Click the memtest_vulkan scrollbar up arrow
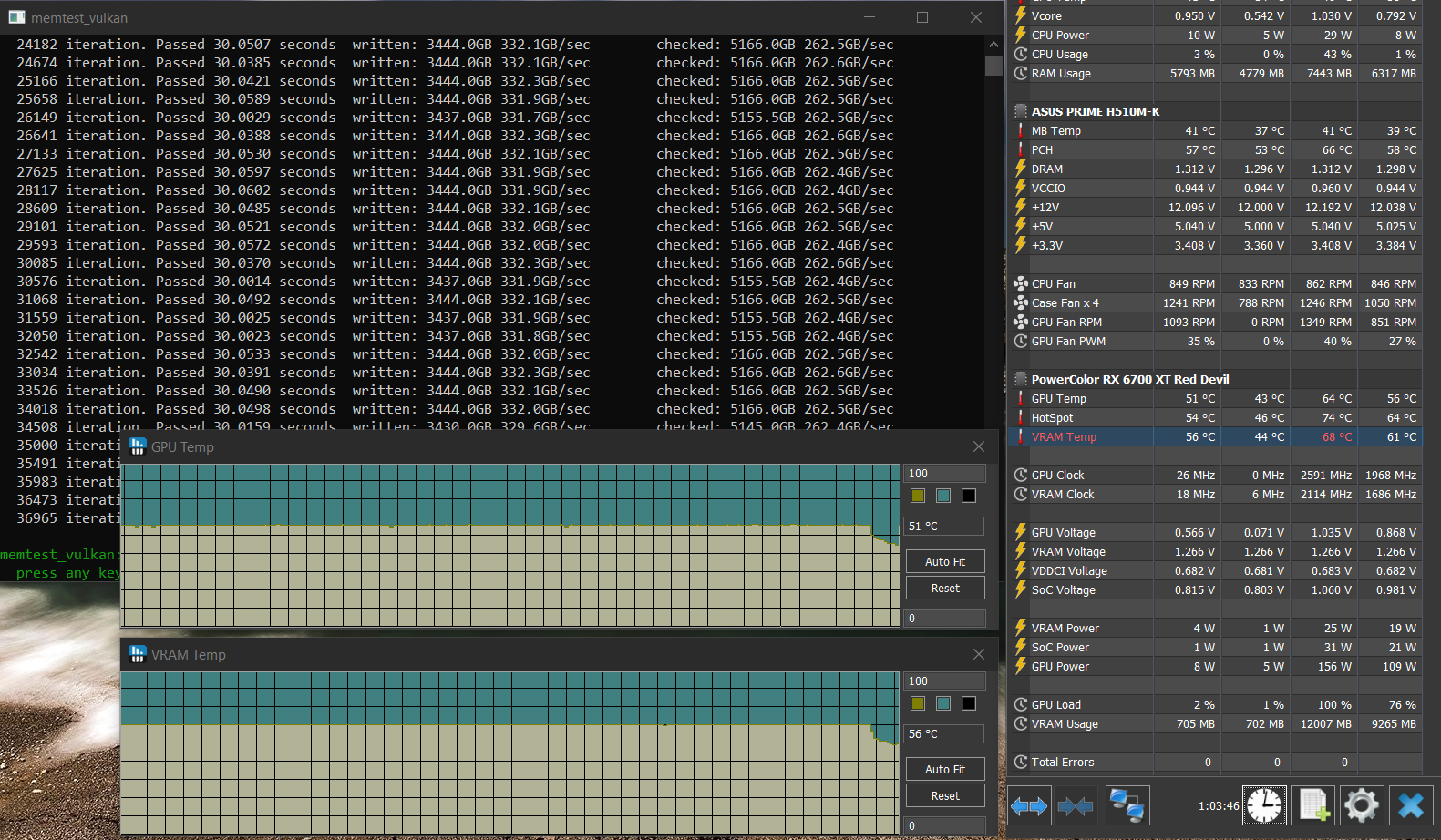1441x840 pixels. [x=993, y=45]
